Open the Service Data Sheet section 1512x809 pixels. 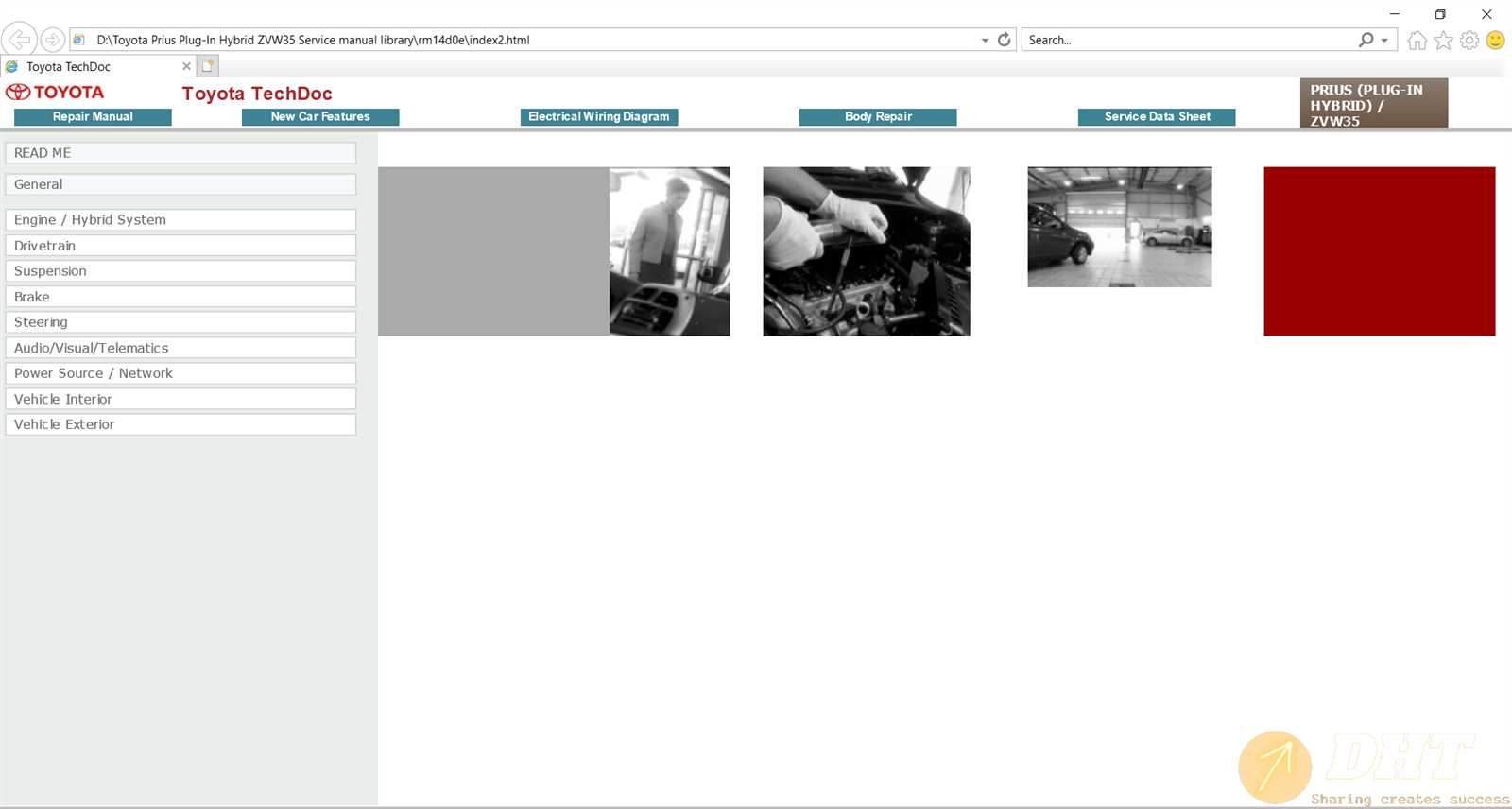click(x=1157, y=116)
